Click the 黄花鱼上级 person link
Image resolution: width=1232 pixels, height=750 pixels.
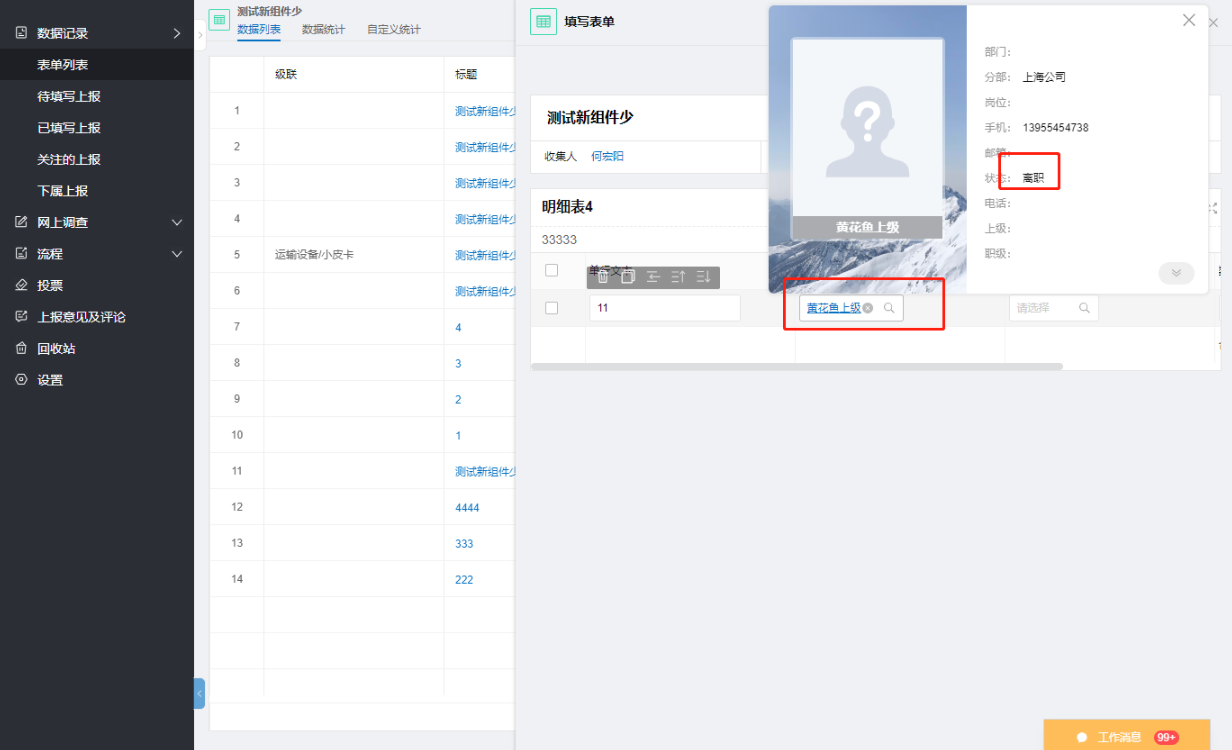coord(834,308)
